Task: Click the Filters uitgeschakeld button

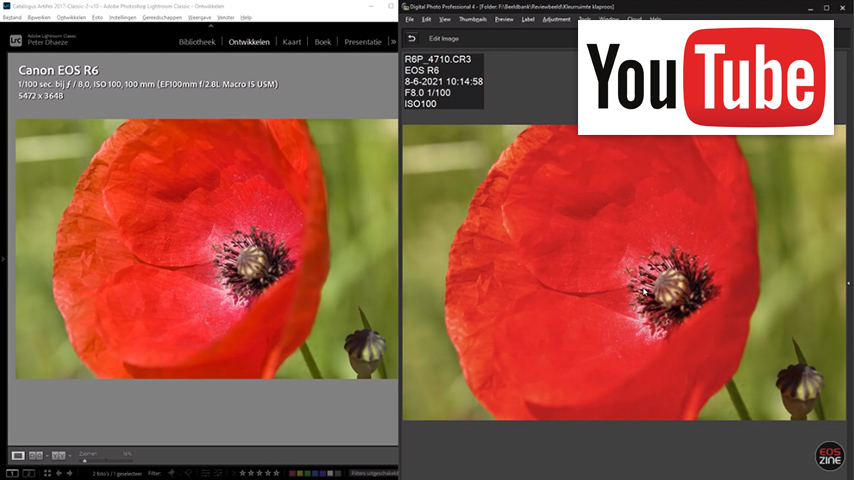Action: [x=372, y=473]
